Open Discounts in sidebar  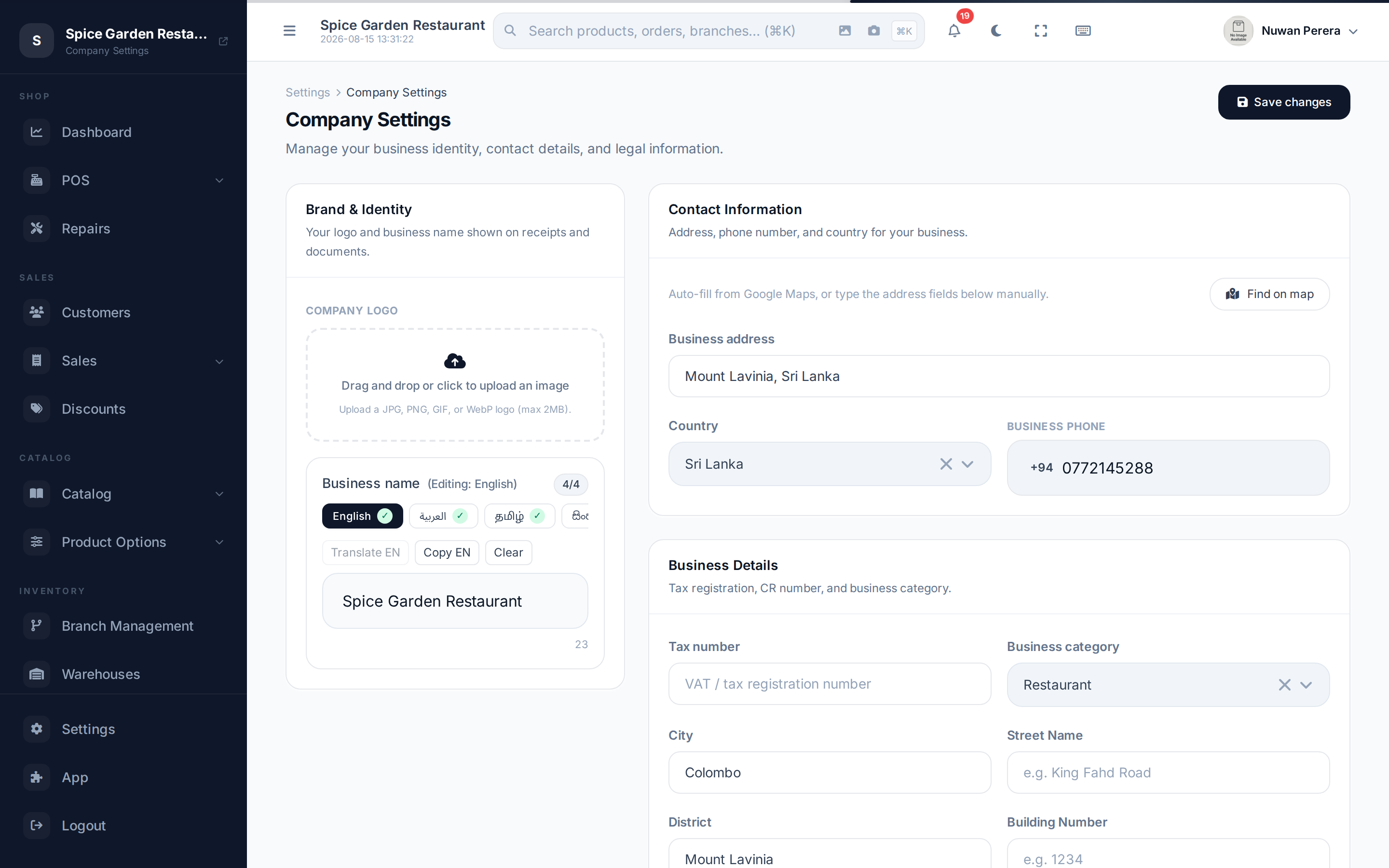pyautogui.click(x=123, y=409)
